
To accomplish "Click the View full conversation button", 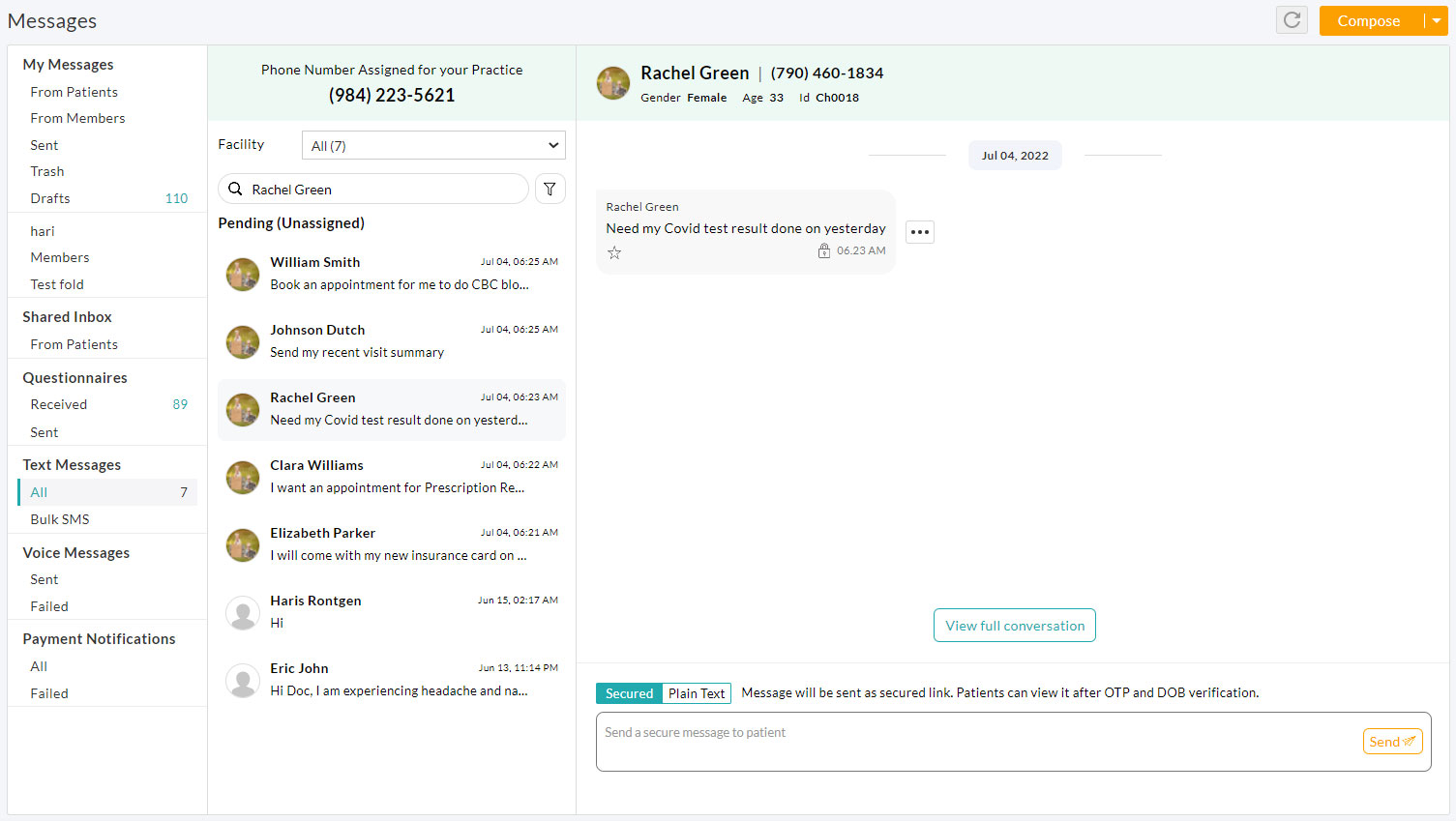I will click(1014, 625).
